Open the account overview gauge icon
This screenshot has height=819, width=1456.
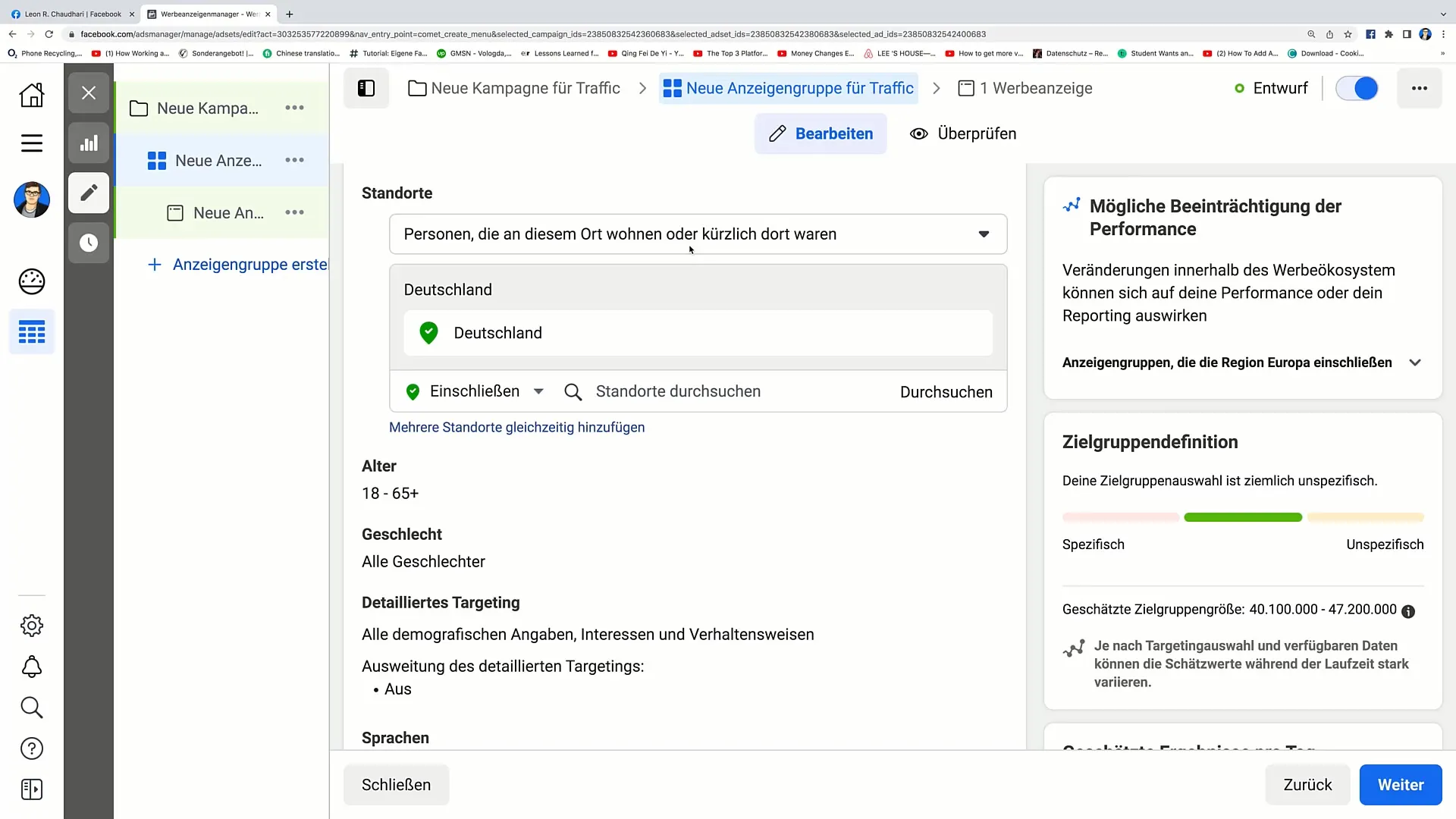click(x=32, y=281)
